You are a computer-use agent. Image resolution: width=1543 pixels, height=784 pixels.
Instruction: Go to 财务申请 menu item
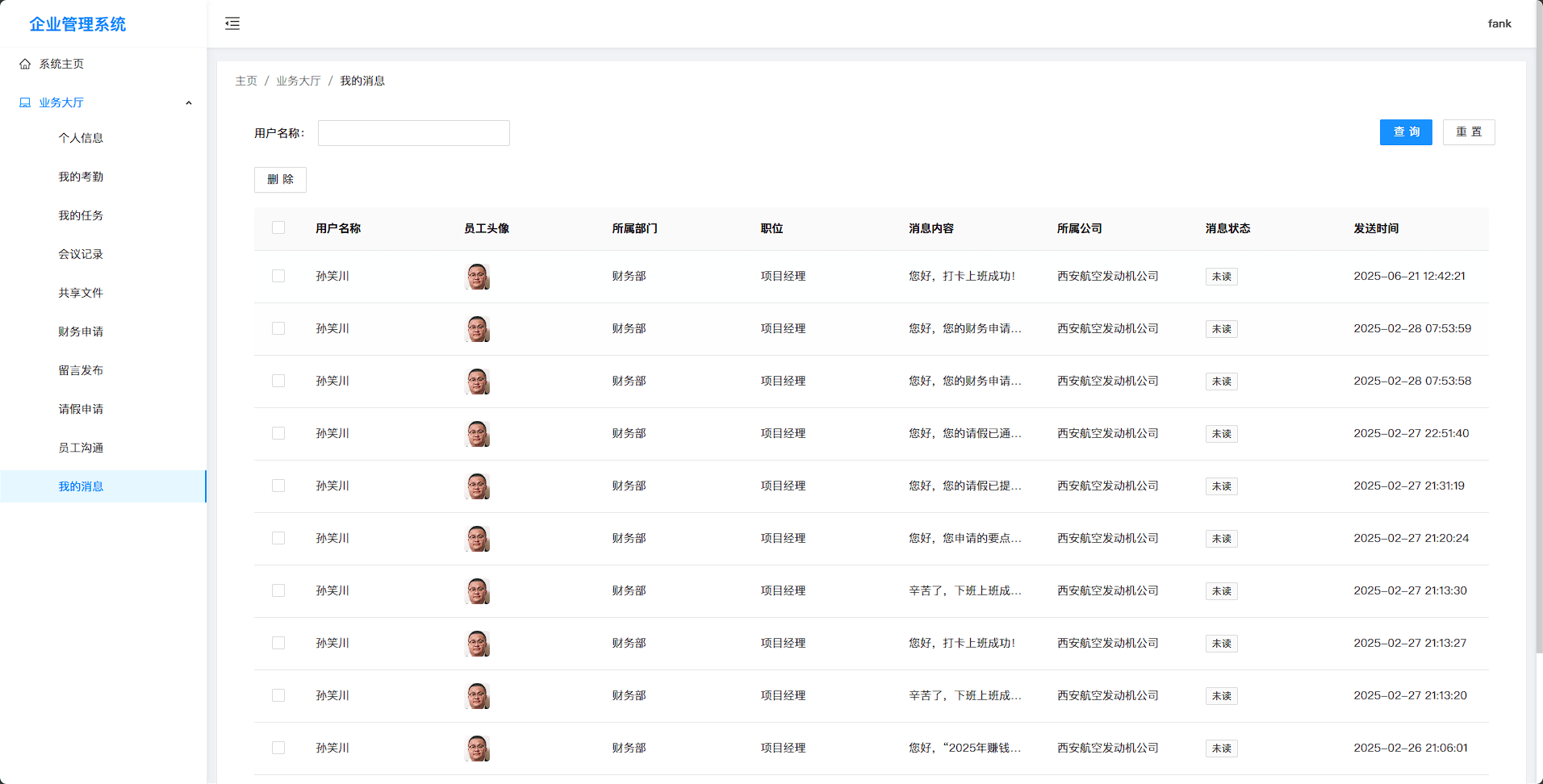tap(81, 332)
